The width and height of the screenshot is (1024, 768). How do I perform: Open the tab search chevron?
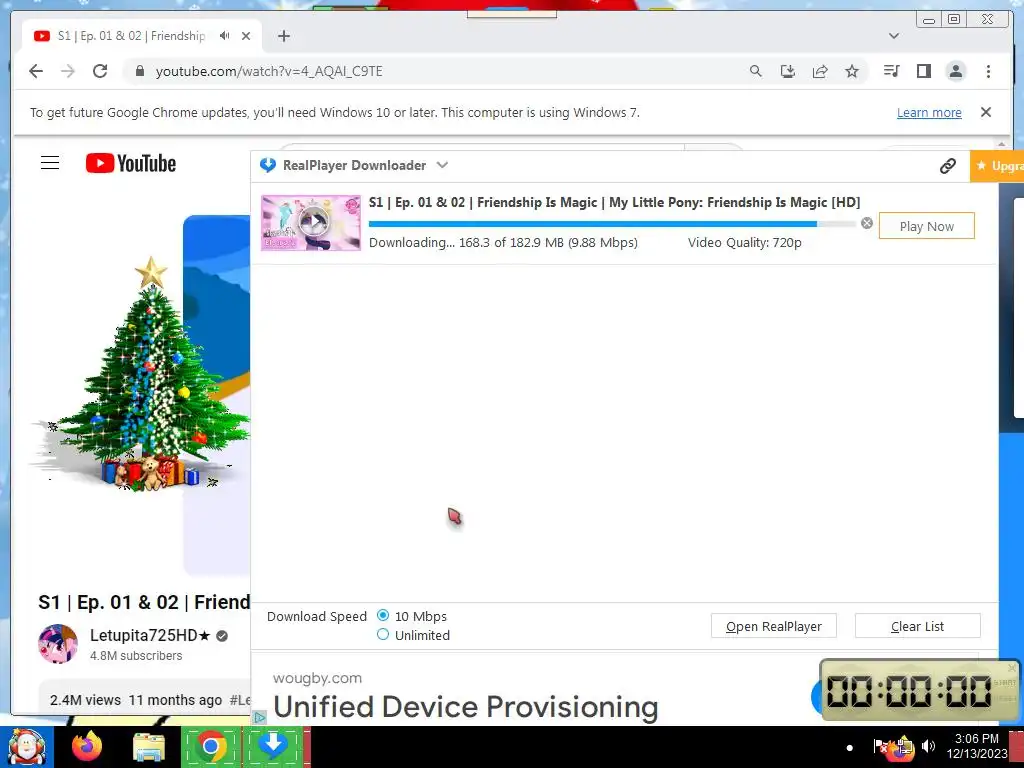893,36
